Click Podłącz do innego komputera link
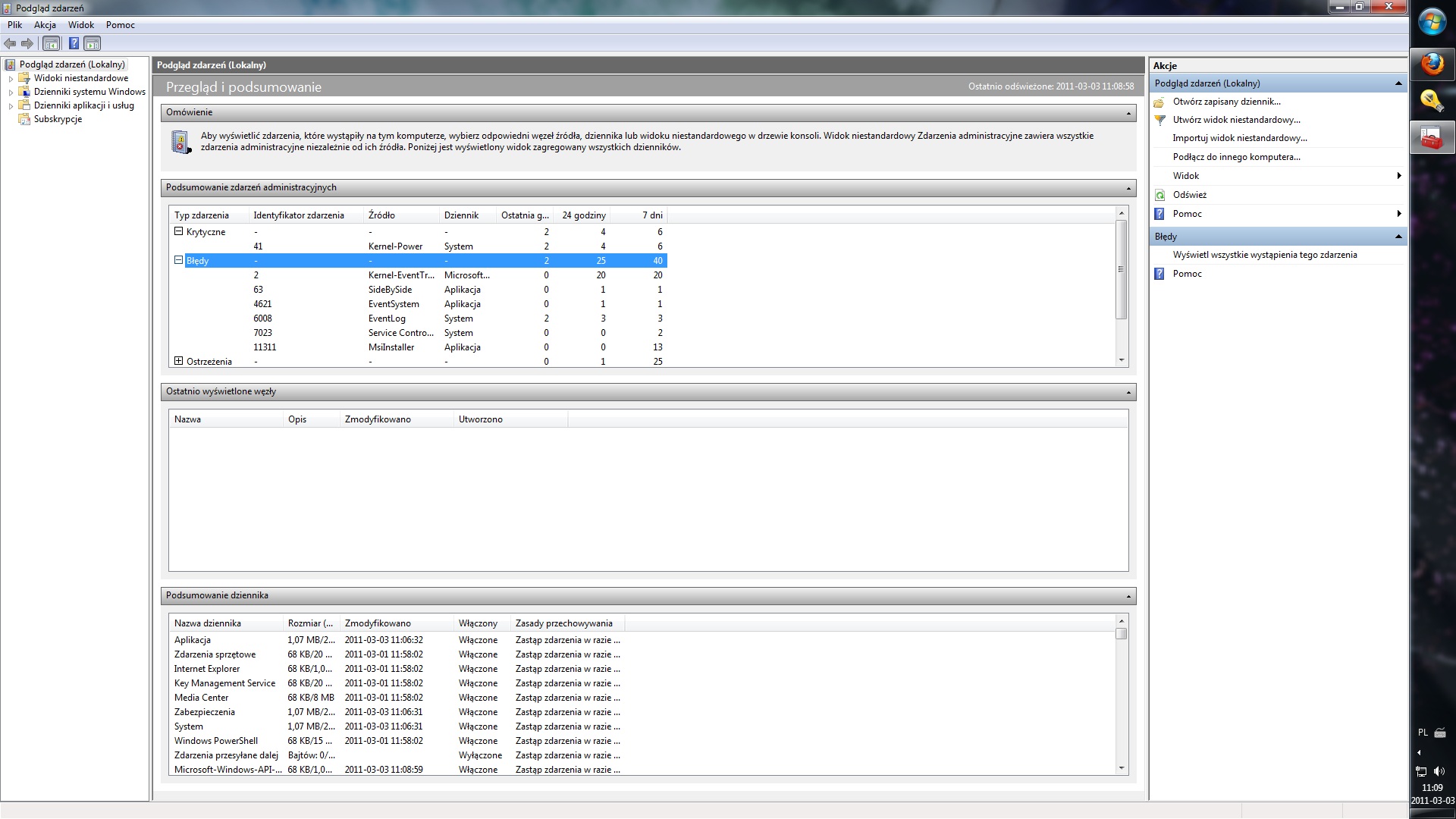This screenshot has height=819, width=1456. click(1236, 157)
